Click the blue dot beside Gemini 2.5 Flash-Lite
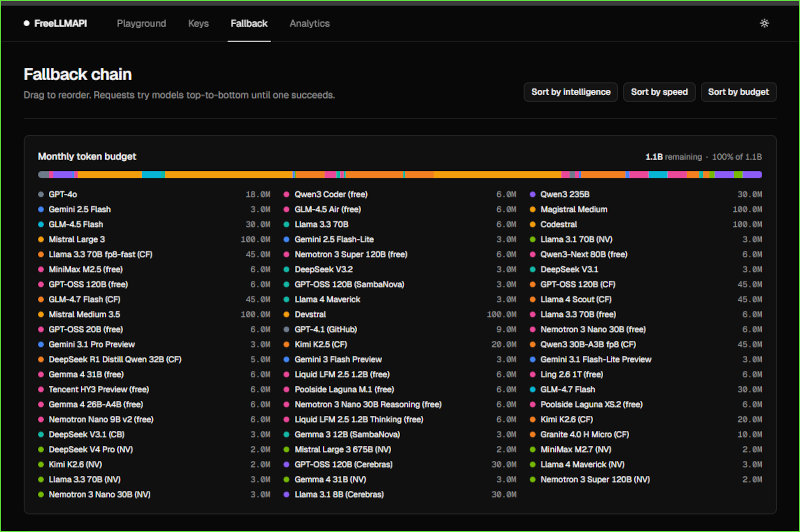 tap(286, 239)
